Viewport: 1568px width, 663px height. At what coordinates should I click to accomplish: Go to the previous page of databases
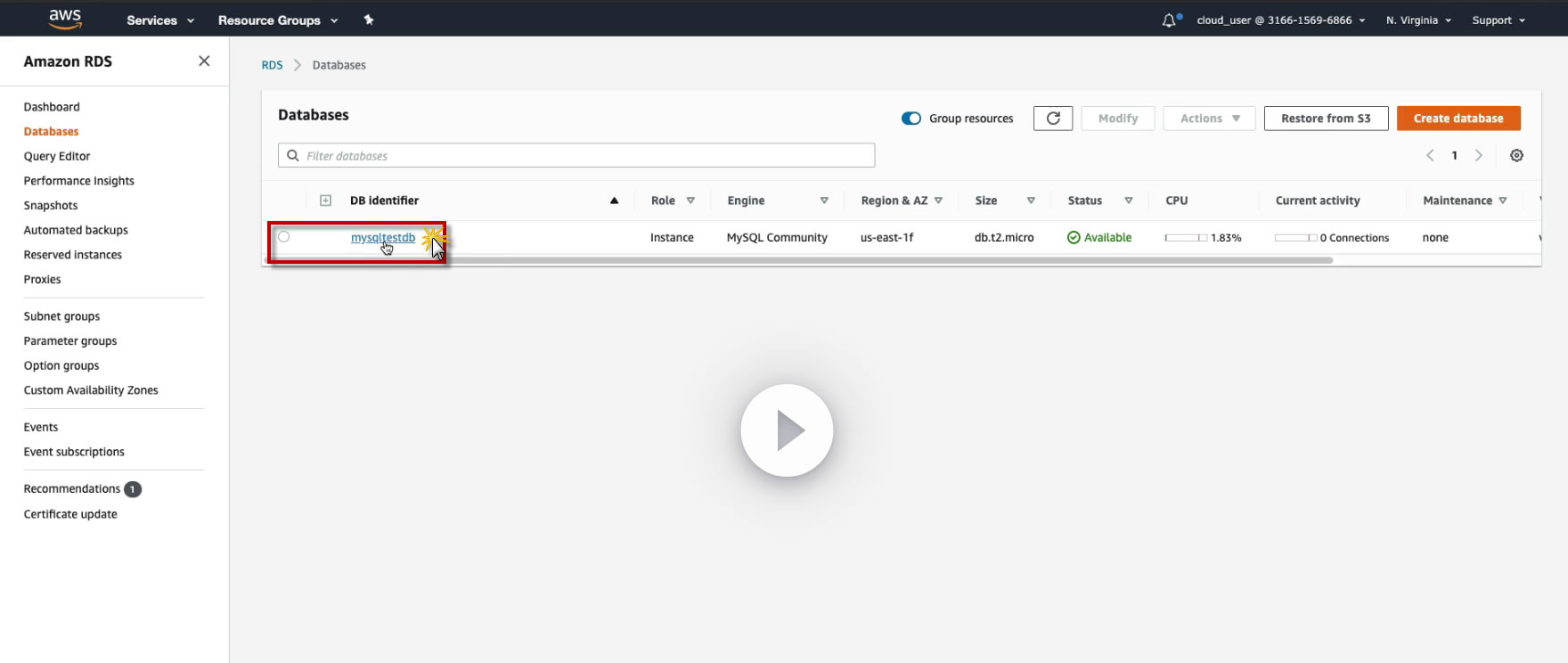point(1430,155)
